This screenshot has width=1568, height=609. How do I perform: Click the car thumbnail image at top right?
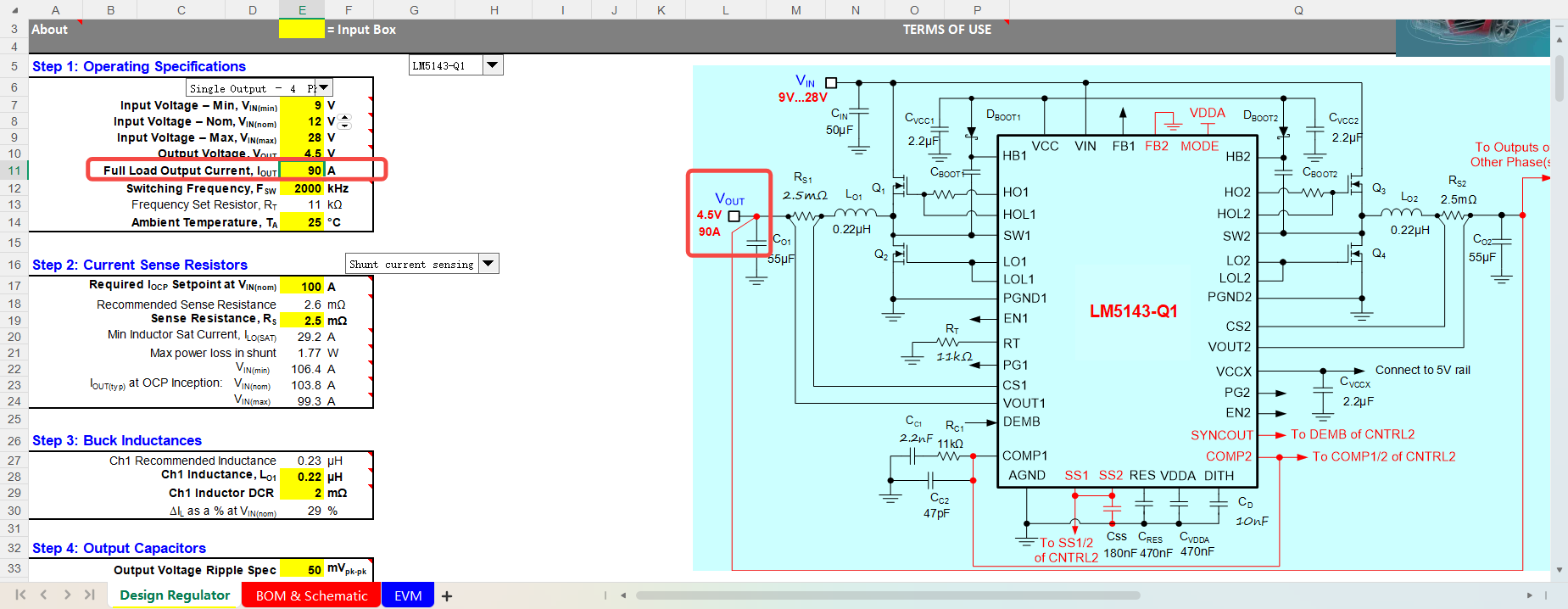click(x=1472, y=38)
